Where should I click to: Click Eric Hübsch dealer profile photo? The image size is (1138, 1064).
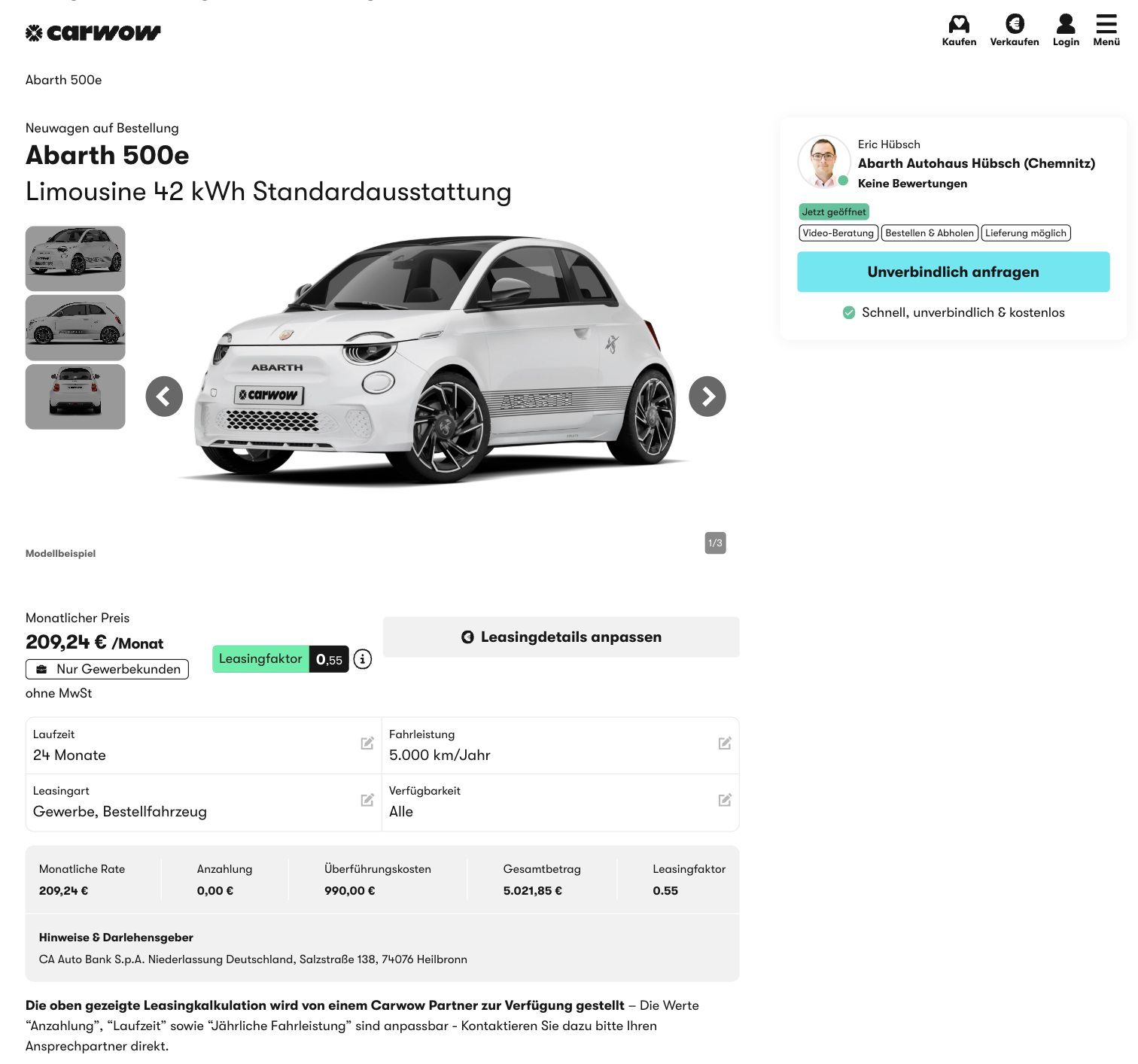click(824, 162)
